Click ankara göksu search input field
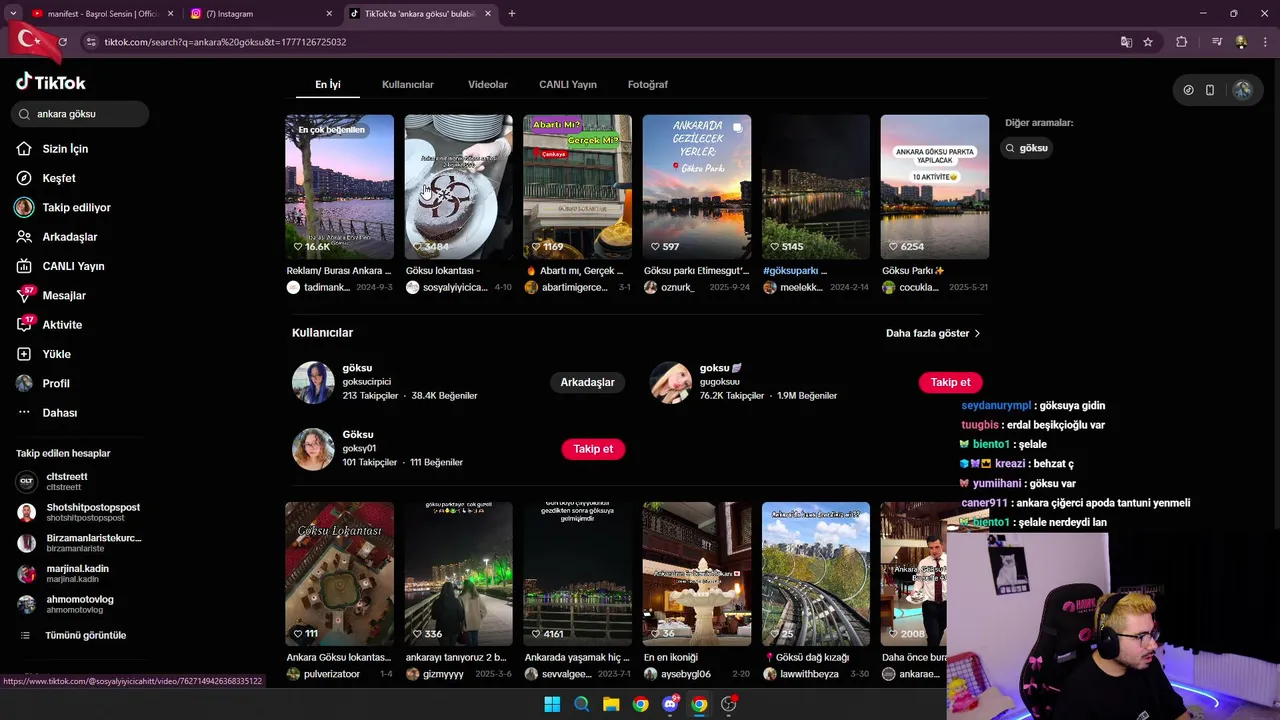The width and height of the screenshot is (1280, 720). (80, 114)
